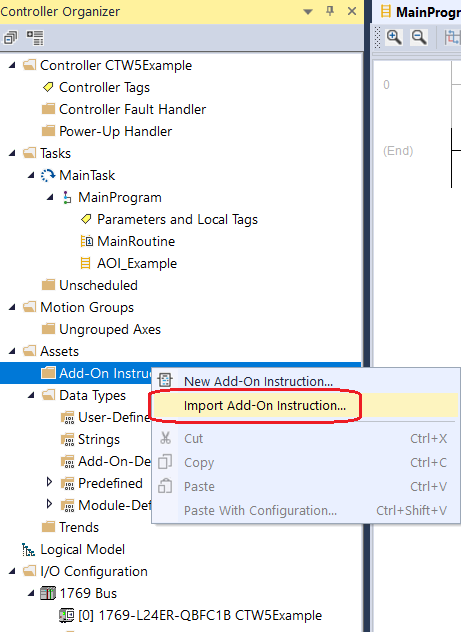The height and width of the screenshot is (632, 461).
Task: Expand the Predefined data types node
Action: [50, 482]
